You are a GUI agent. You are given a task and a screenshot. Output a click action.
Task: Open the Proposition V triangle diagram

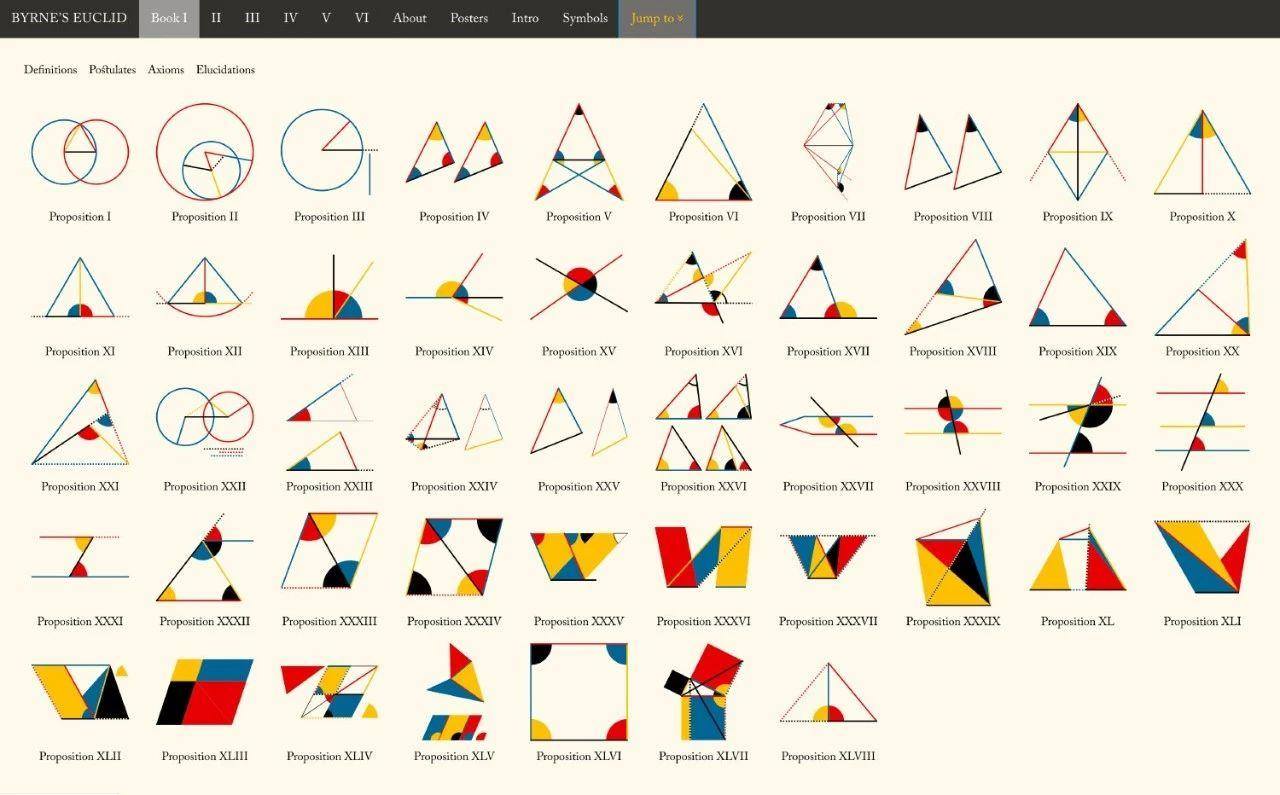[x=579, y=152]
